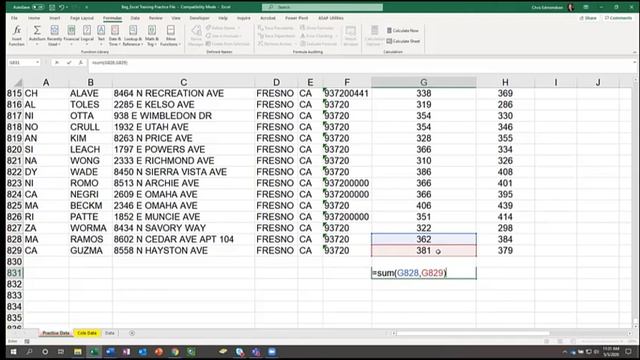
Task: Open the Name Box dropdown arrow
Action: tap(38, 62)
